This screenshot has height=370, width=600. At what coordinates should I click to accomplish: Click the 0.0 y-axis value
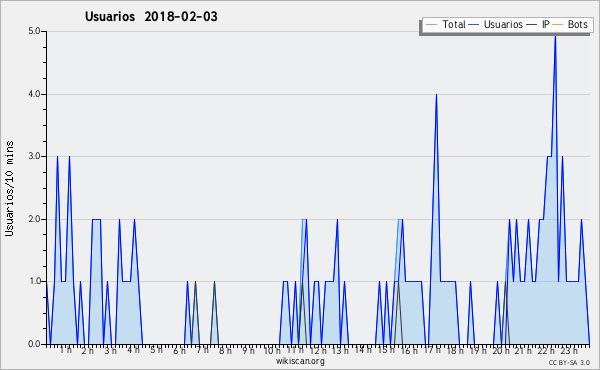[34, 344]
